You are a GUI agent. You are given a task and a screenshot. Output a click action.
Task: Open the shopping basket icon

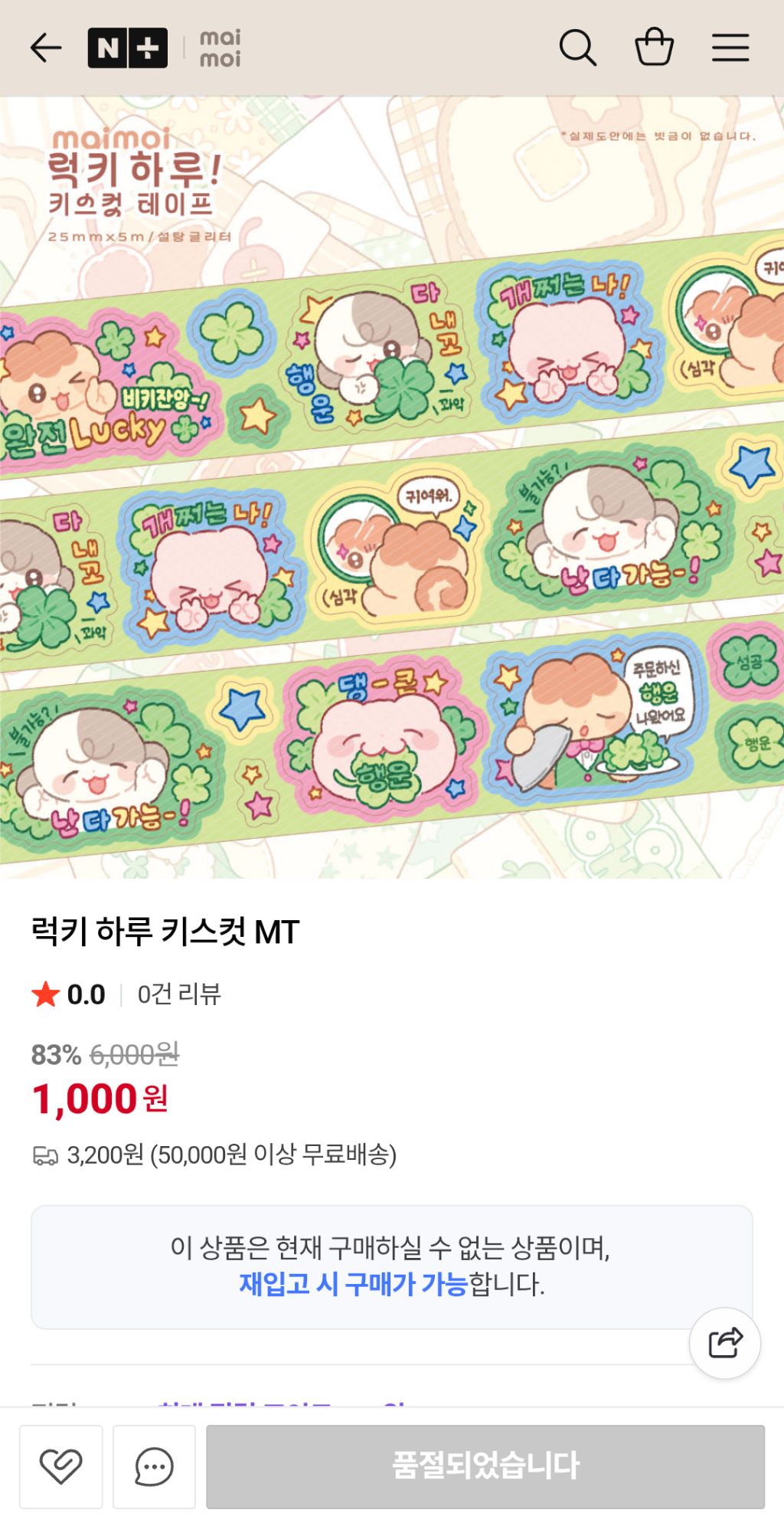655,47
